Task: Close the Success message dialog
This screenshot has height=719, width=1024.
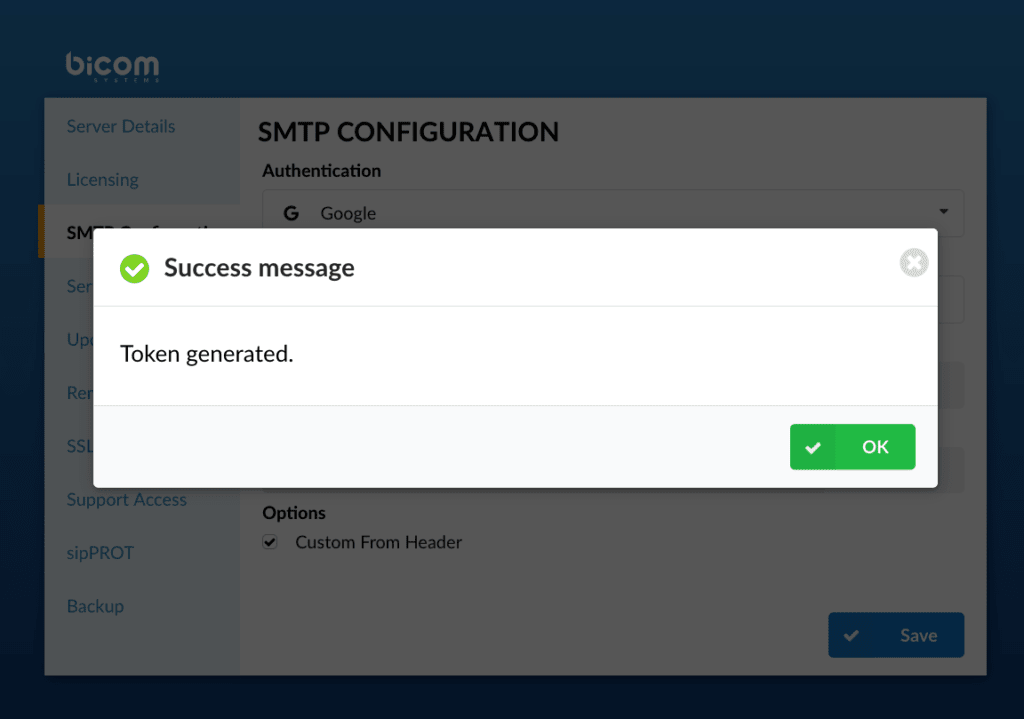Action: [914, 263]
